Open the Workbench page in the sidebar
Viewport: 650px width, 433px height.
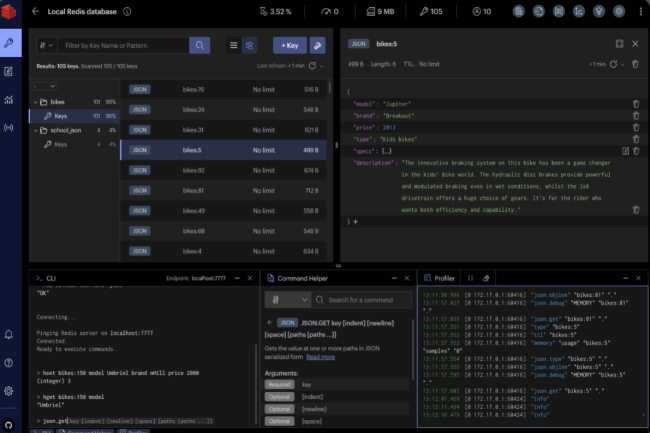click(x=9, y=71)
